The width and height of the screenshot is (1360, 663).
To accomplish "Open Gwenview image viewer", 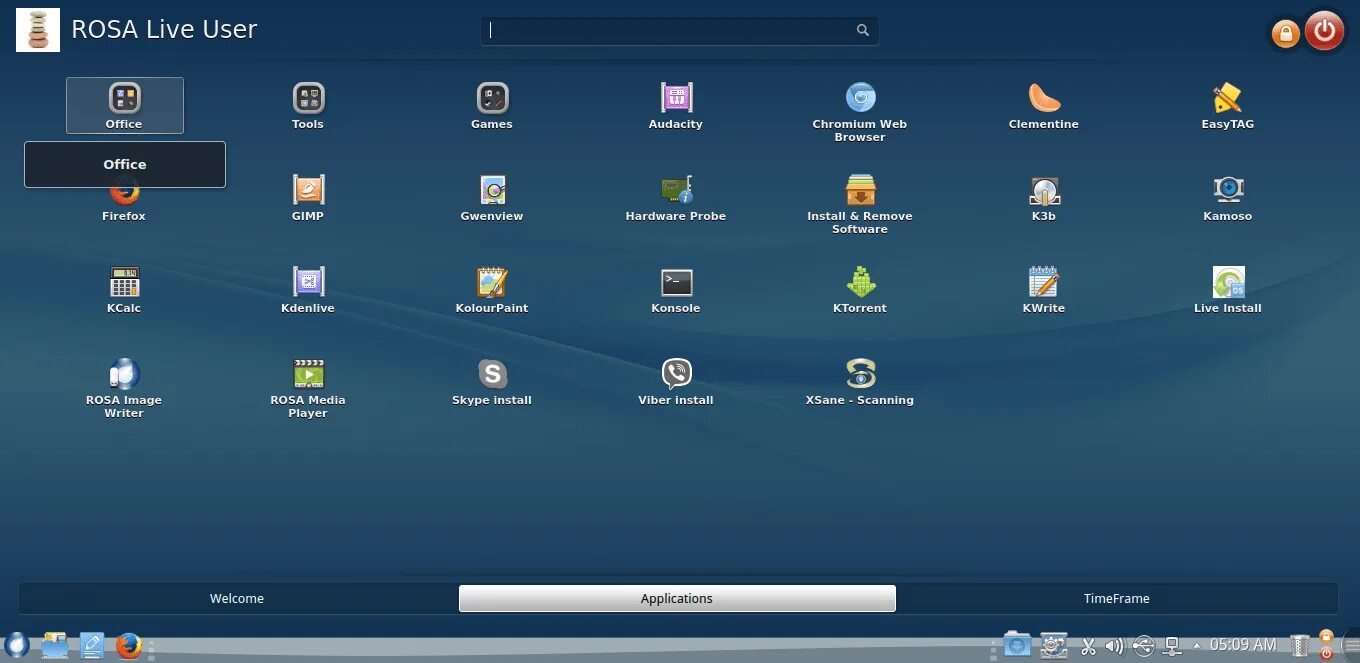I will coord(492,197).
